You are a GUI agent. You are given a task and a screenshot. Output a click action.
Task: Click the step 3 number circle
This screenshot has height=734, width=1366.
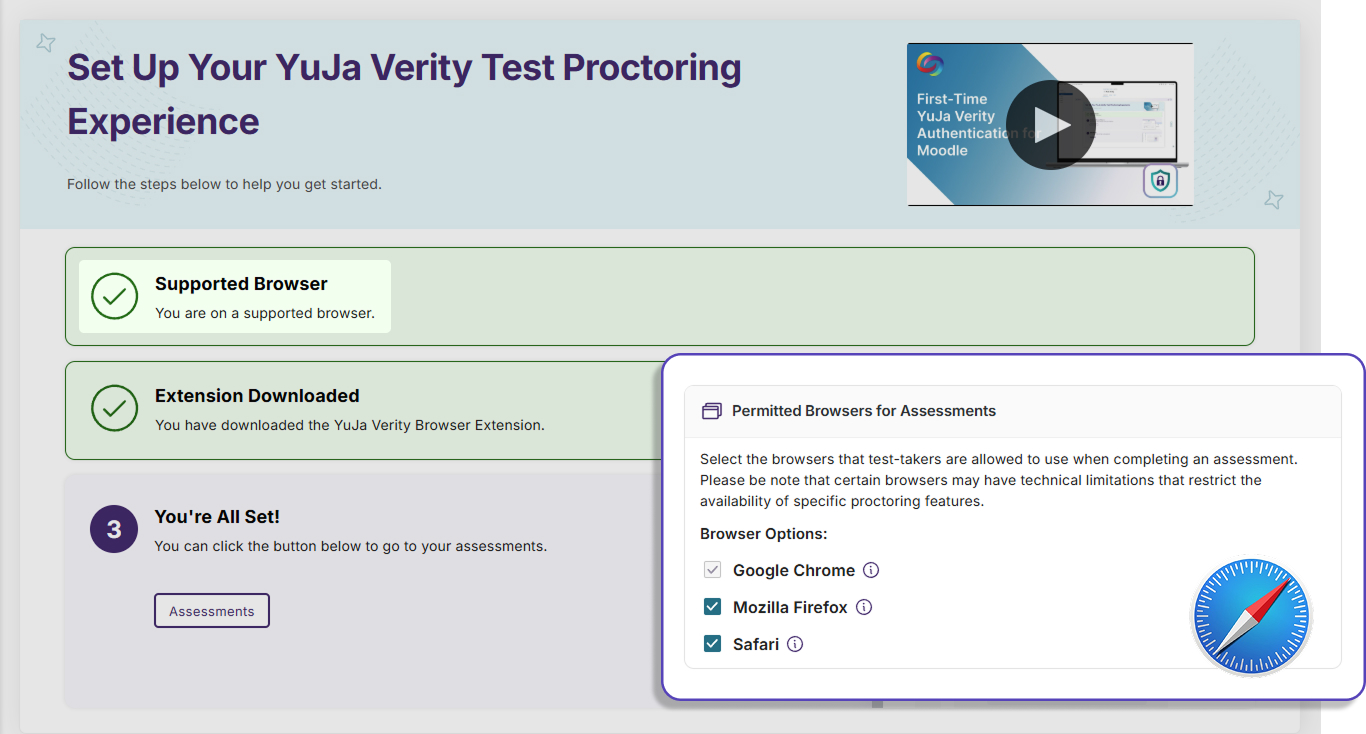[114, 529]
